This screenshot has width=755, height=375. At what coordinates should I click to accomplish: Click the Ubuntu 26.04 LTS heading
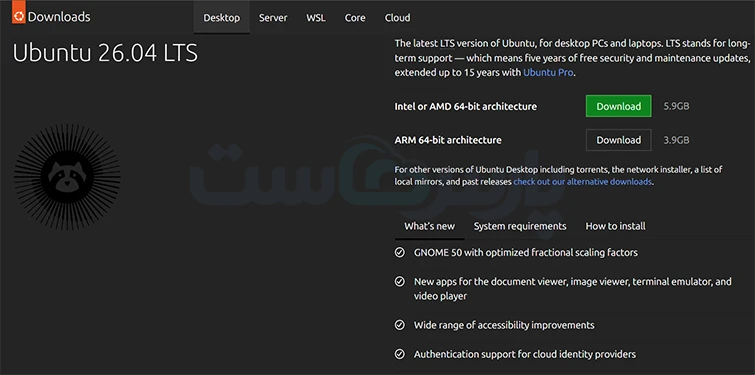pyautogui.click(x=105, y=53)
